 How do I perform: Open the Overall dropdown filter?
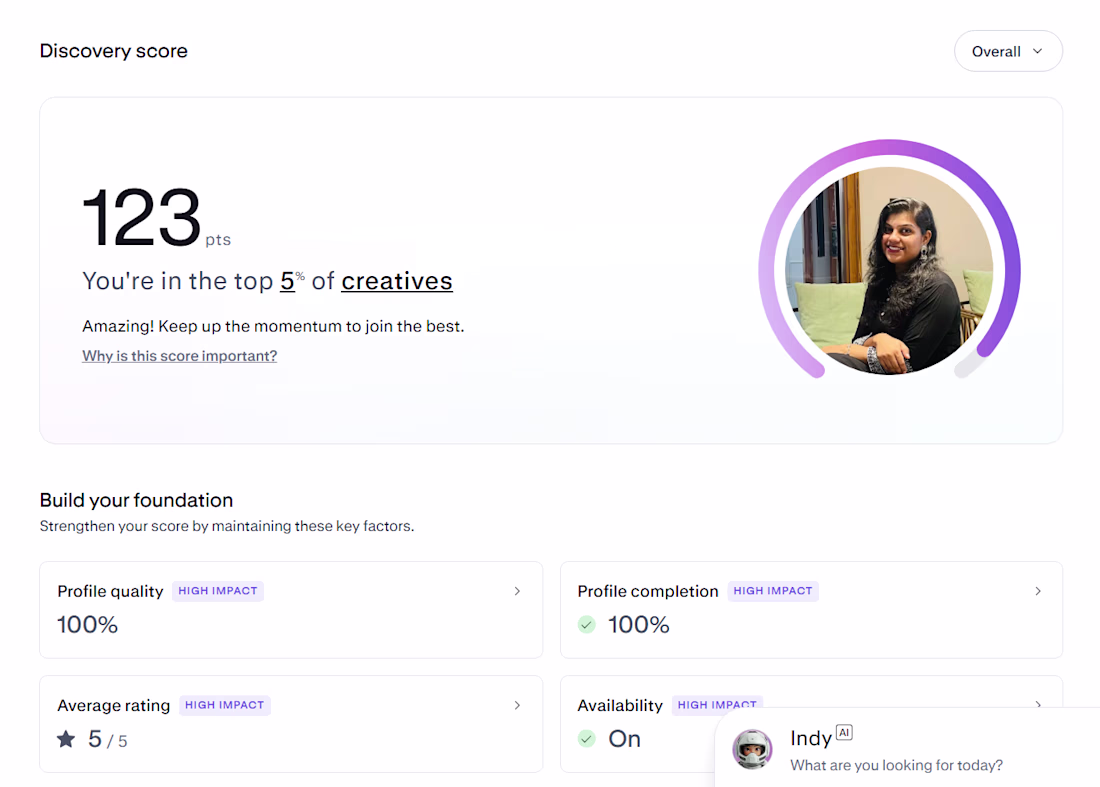pyautogui.click(x=1008, y=51)
